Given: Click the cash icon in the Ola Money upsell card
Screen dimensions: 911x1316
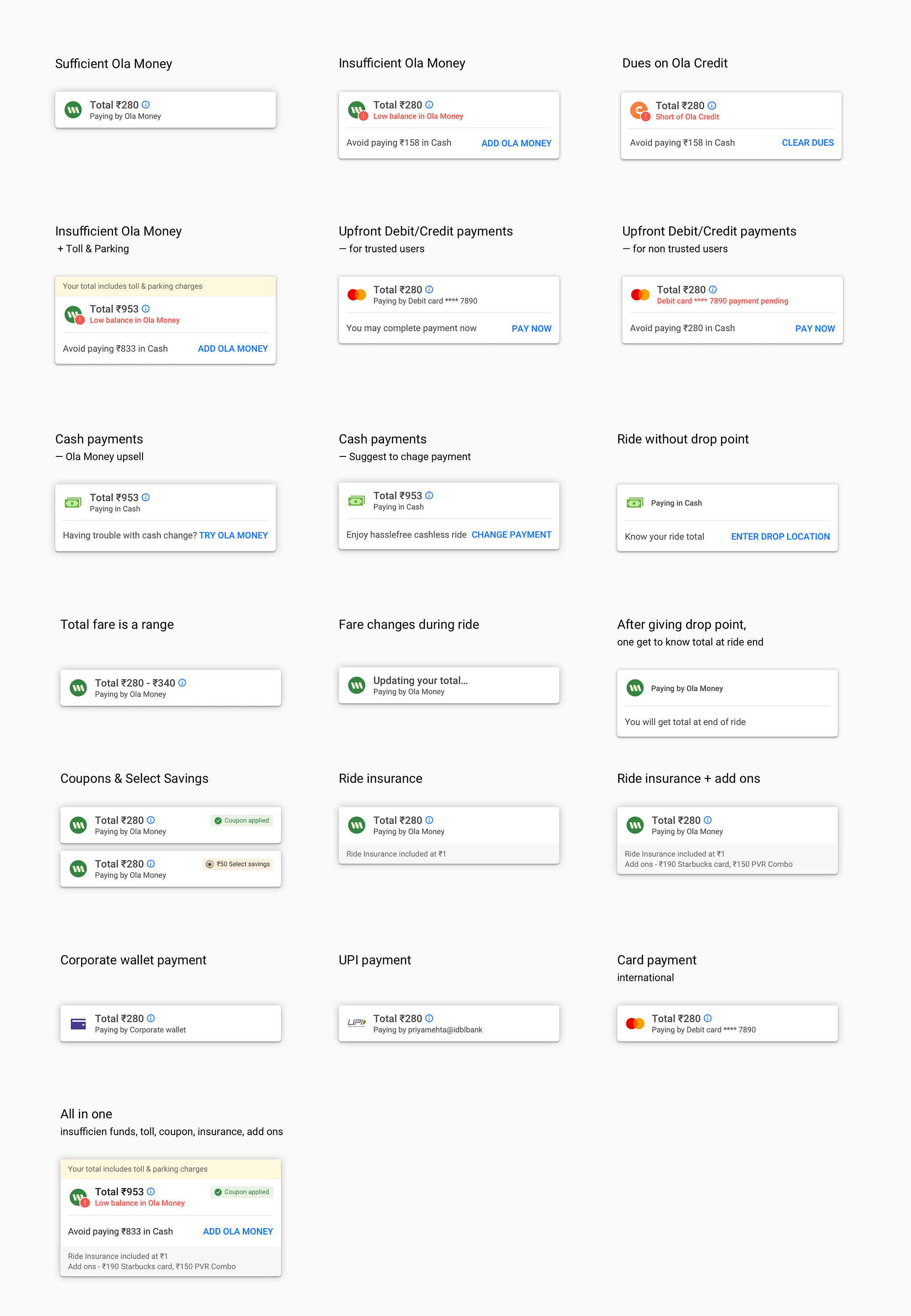Looking at the screenshot, I should point(73,503).
